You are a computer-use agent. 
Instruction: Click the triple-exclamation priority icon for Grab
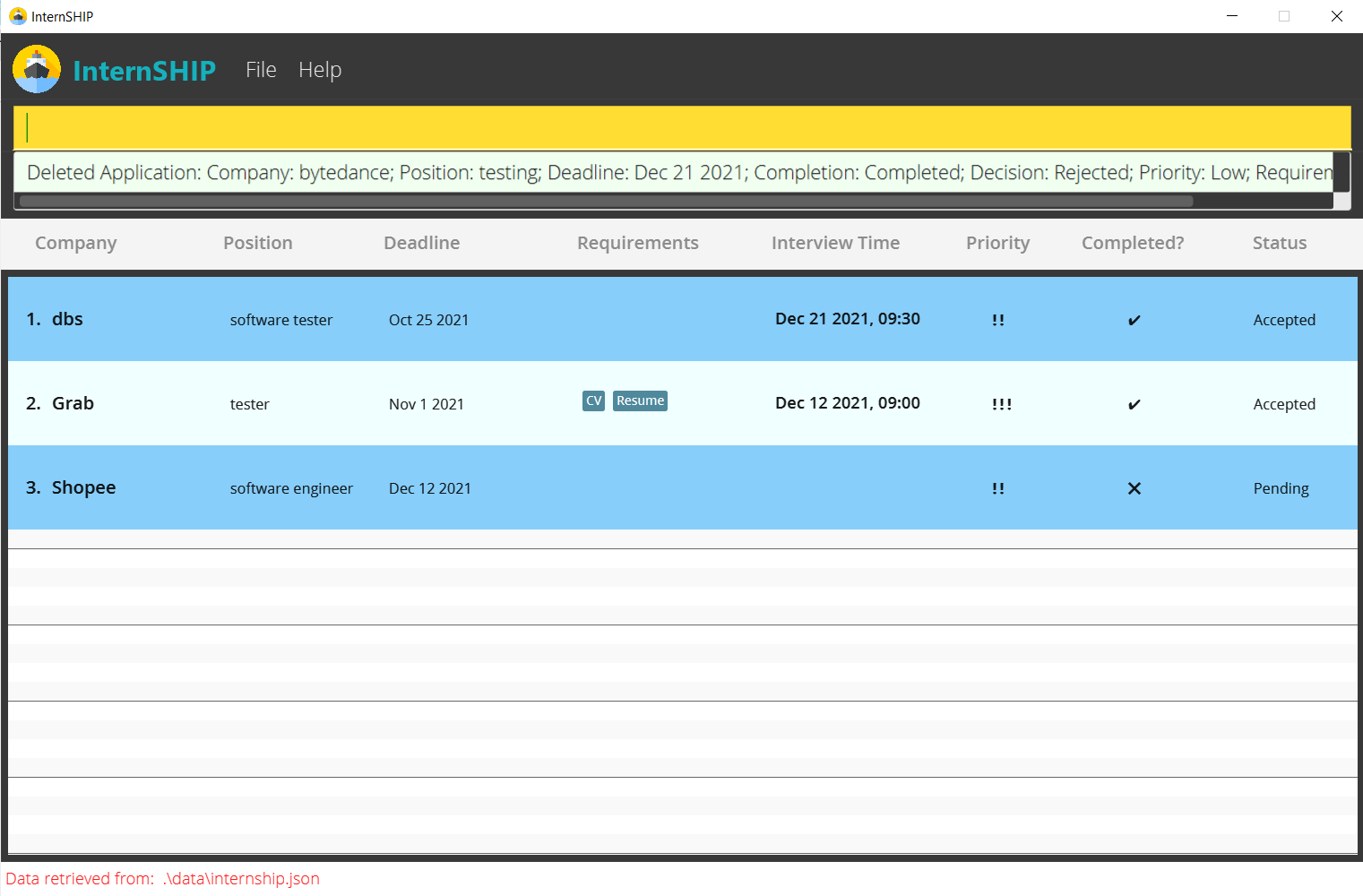tap(1002, 404)
